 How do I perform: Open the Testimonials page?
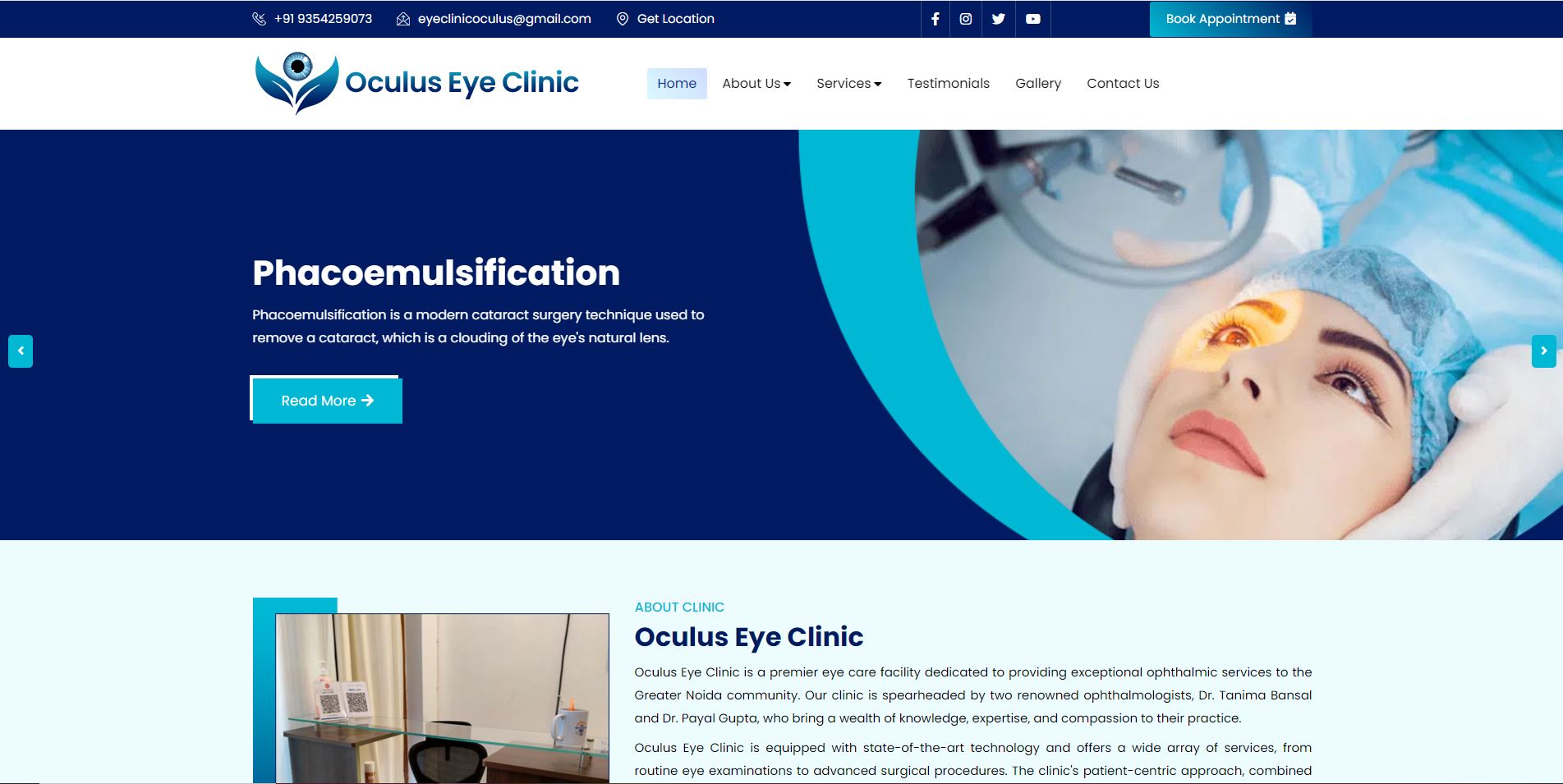pos(948,84)
